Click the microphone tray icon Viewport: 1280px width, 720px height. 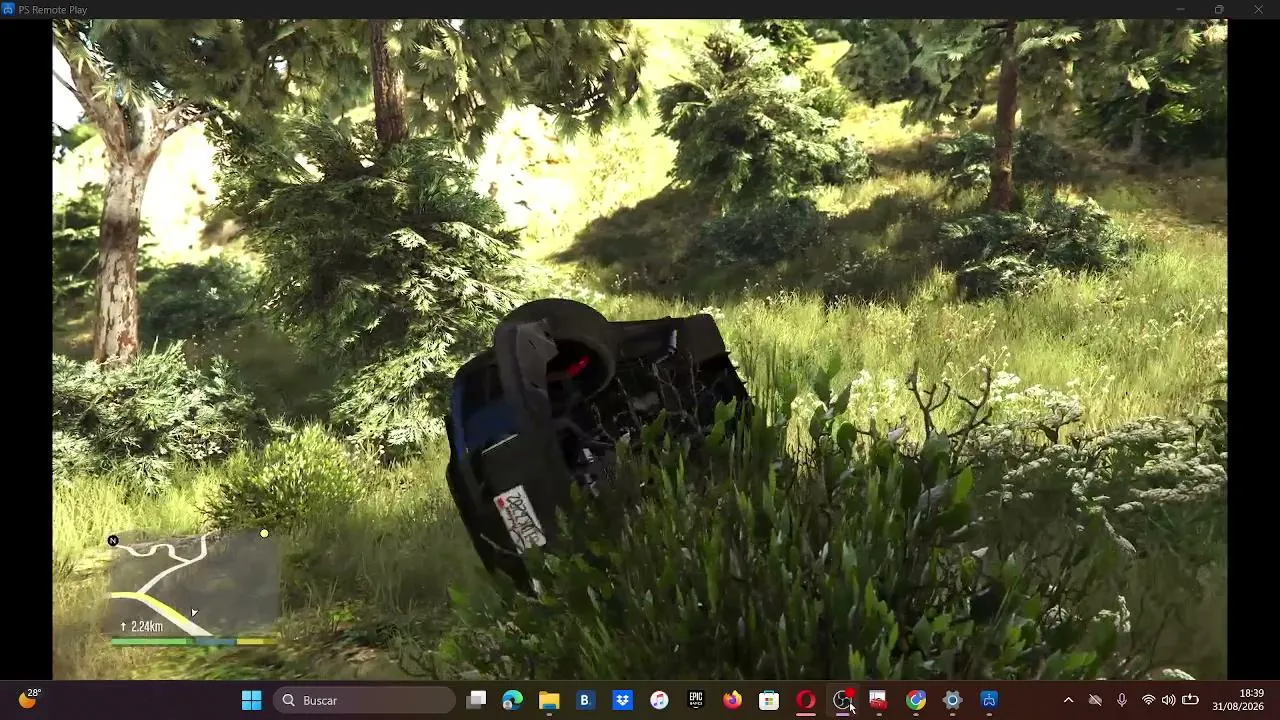1122,700
